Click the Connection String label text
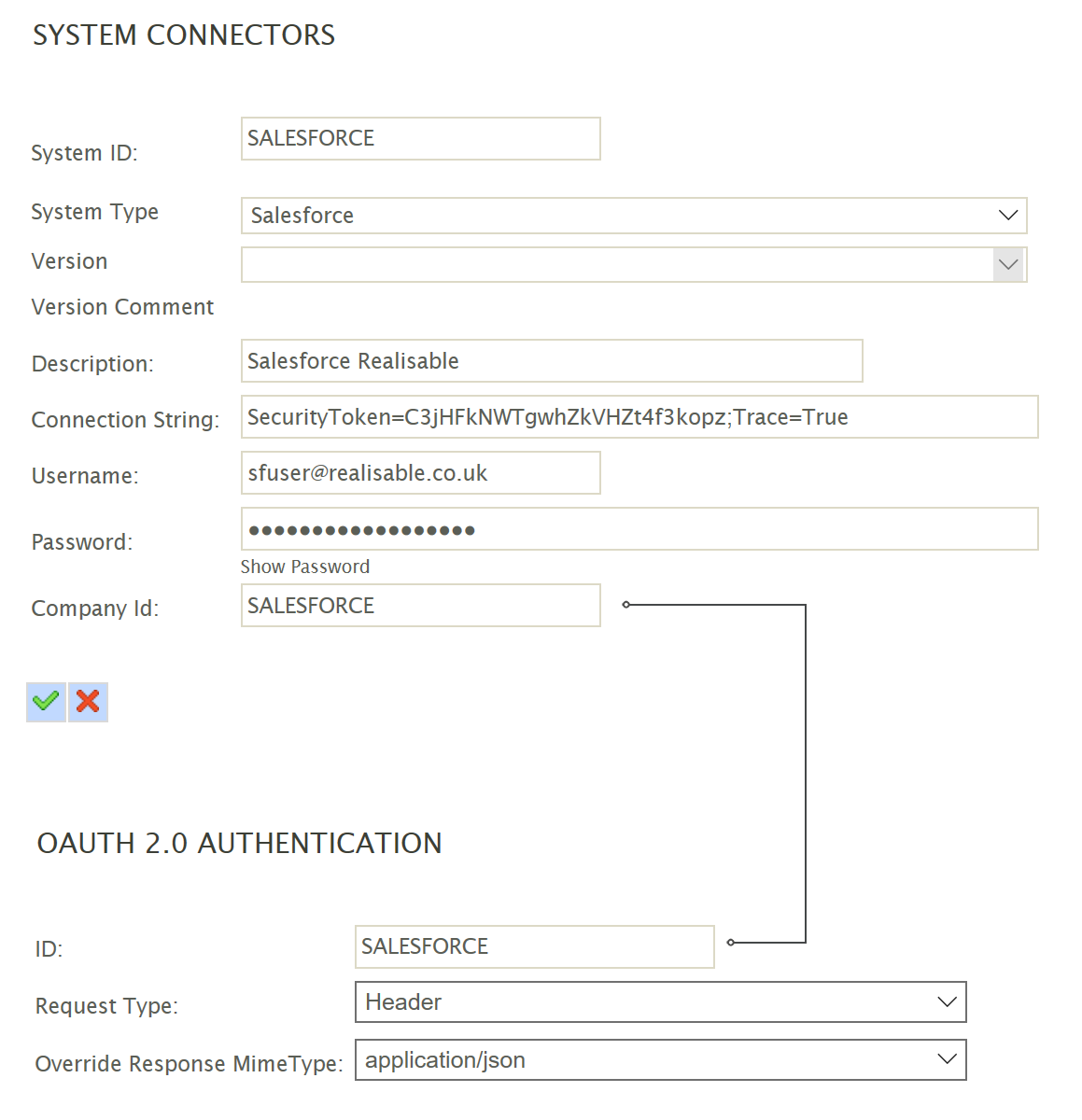Viewport: 1082px width, 1120px height. 125,420
